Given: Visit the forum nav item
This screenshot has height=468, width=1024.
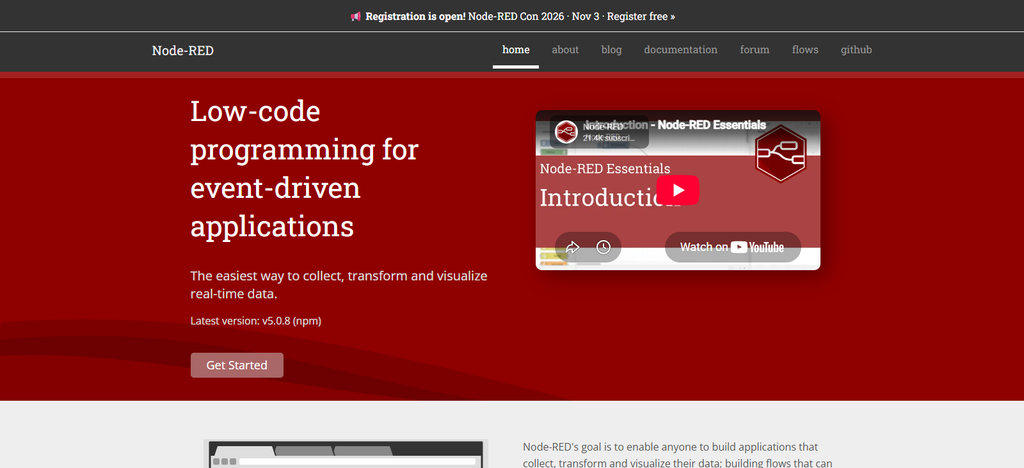Looking at the screenshot, I should pos(754,50).
